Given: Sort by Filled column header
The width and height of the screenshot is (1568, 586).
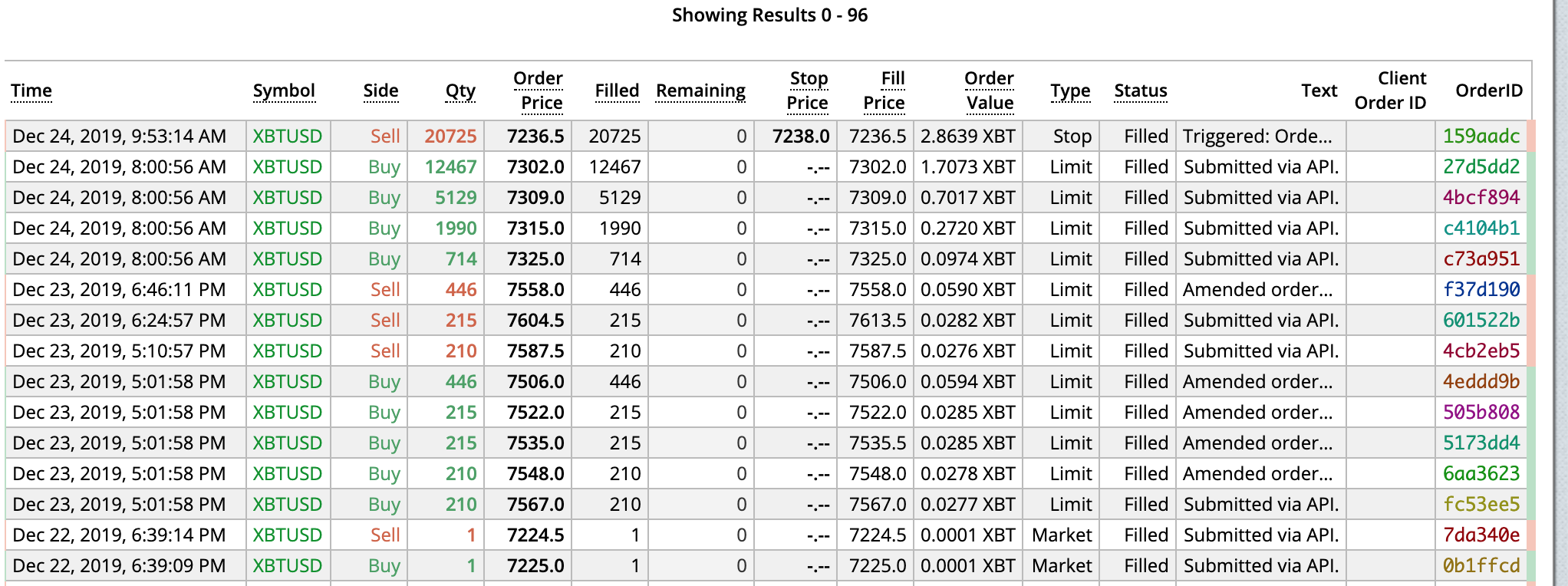Looking at the screenshot, I should pos(617,91).
